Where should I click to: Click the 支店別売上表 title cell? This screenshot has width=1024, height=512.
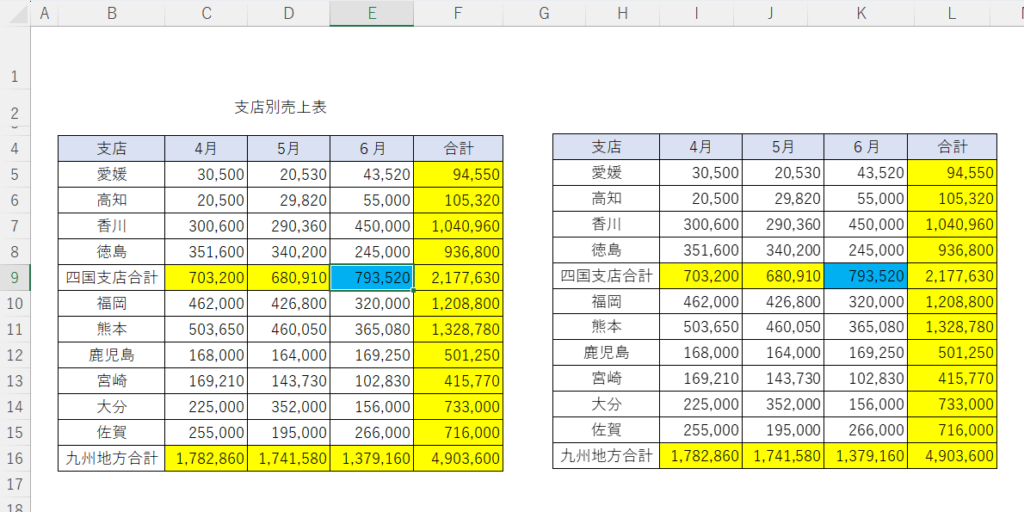click(x=280, y=107)
